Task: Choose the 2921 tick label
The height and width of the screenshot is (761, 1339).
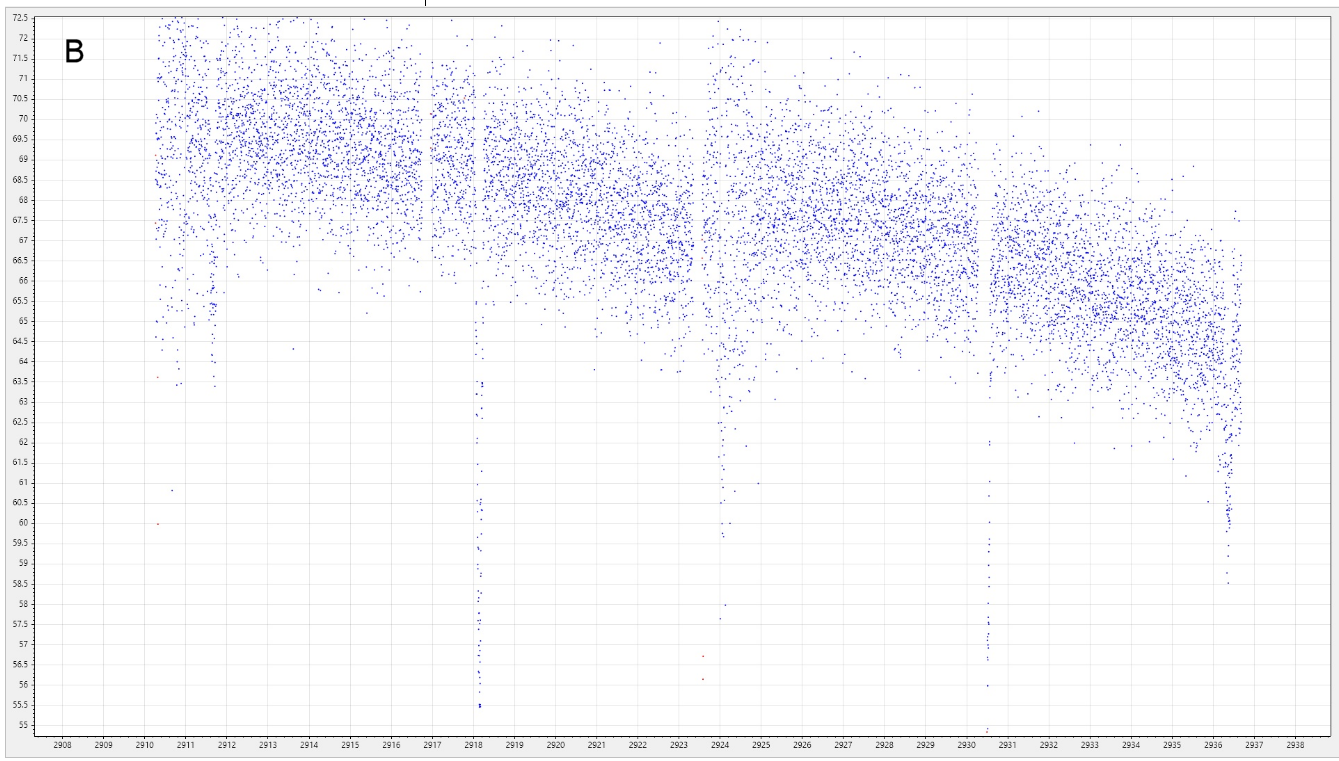Action: (x=597, y=745)
